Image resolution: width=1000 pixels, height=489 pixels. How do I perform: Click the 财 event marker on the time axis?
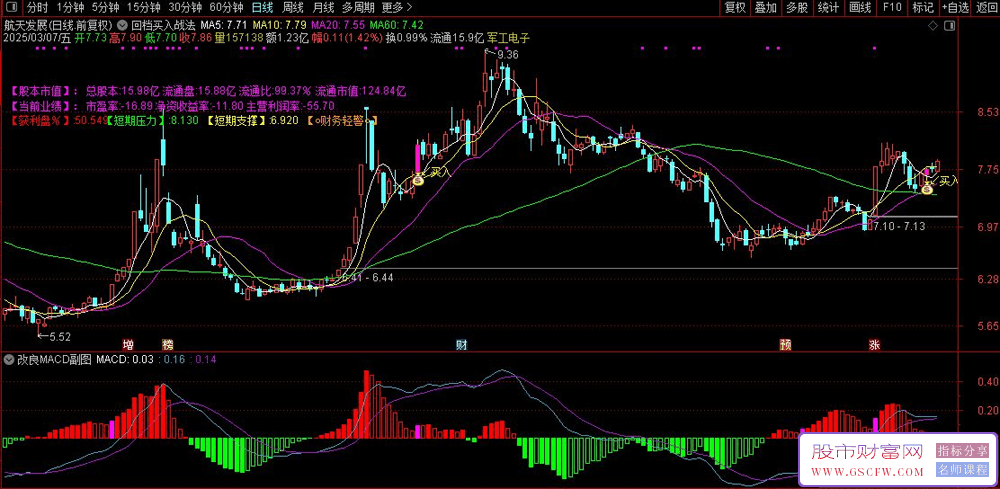(462, 345)
